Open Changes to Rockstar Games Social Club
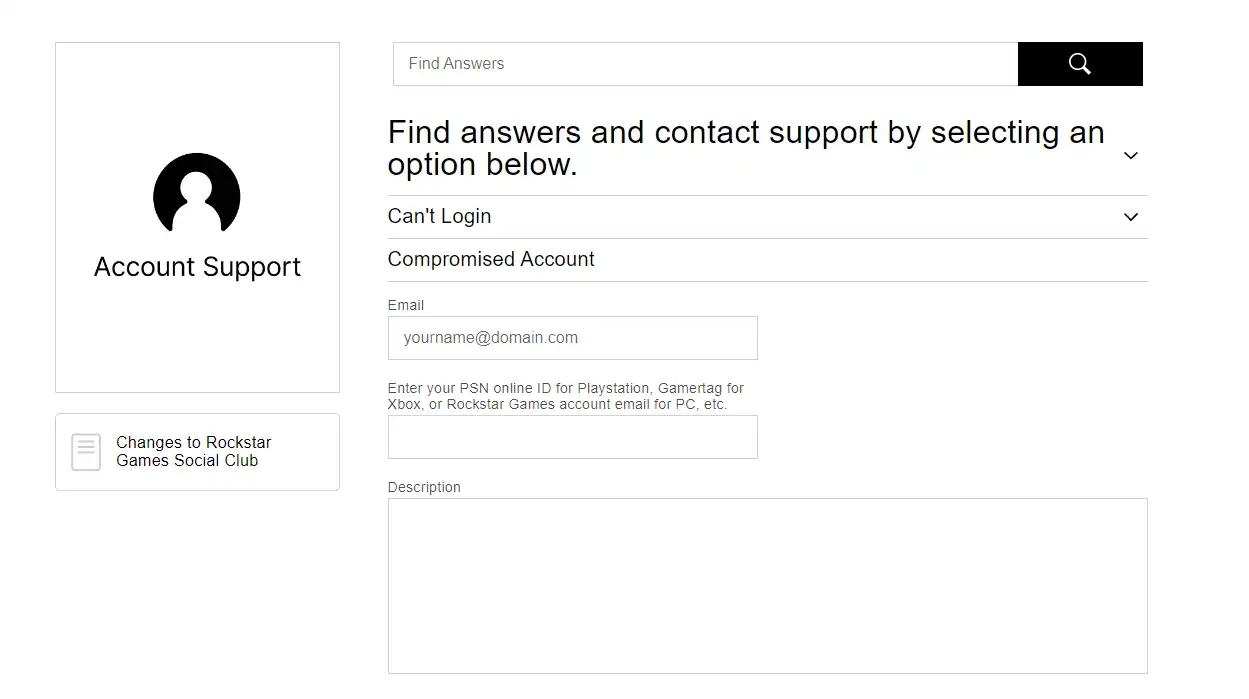This screenshot has height=699, width=1249. click(193, 451)
